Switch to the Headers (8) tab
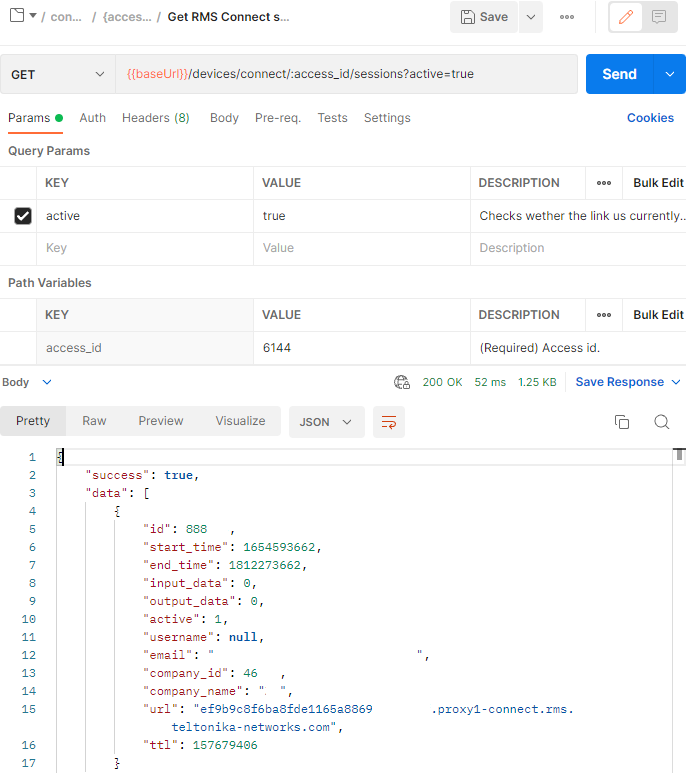This screenshot has height=773, width=686. pos(155,118)
